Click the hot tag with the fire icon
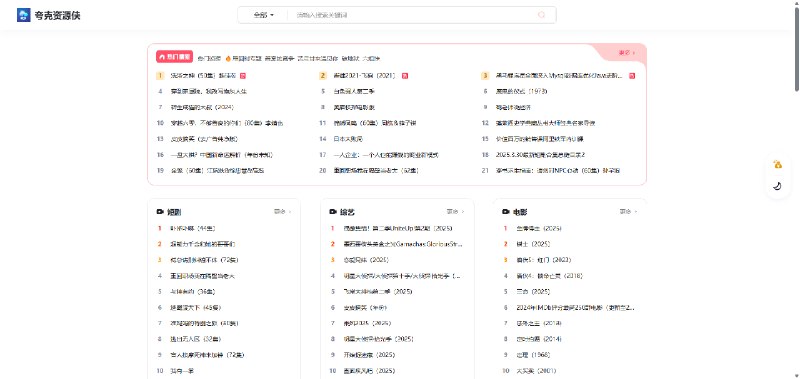This screenshot has height=379, width=800. coord(243,58)
